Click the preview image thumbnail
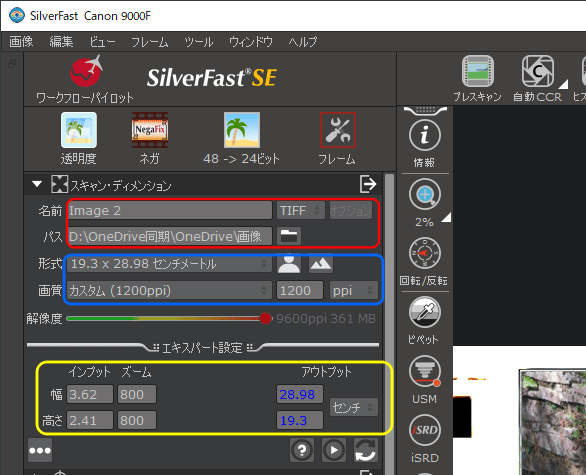The height and width of the screenshot is (475, 586). coord(552,422)
